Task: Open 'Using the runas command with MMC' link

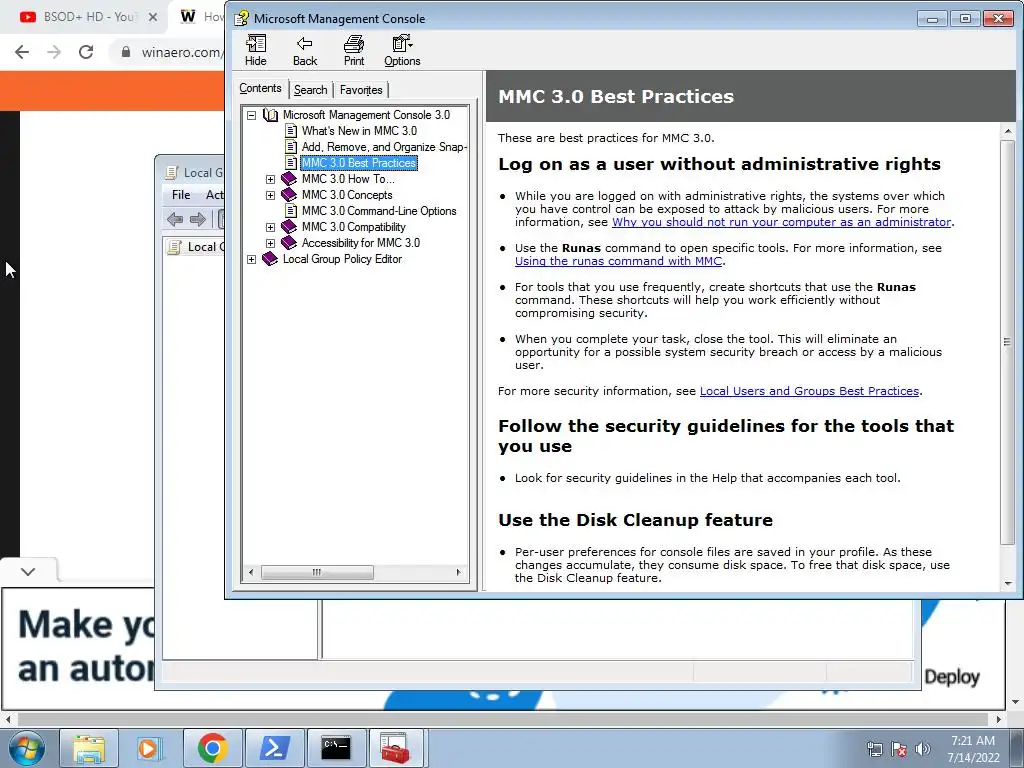Action: point(618,261)
